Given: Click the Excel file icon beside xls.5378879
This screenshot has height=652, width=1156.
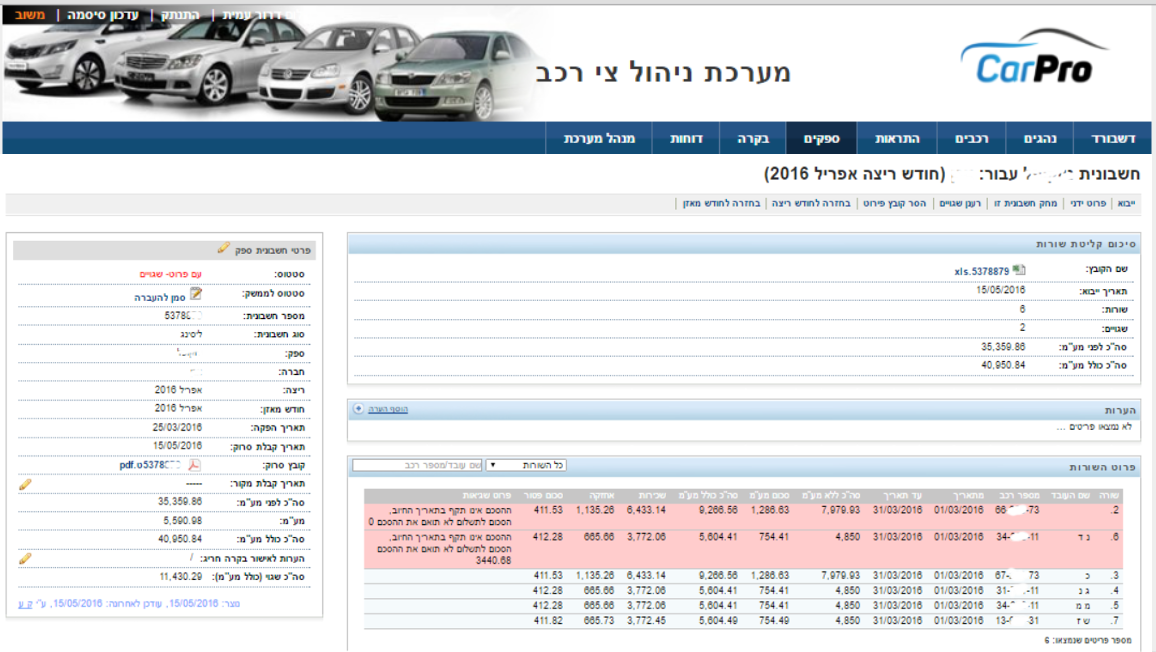Looking at the screenshot, I should pos(1018,270).
